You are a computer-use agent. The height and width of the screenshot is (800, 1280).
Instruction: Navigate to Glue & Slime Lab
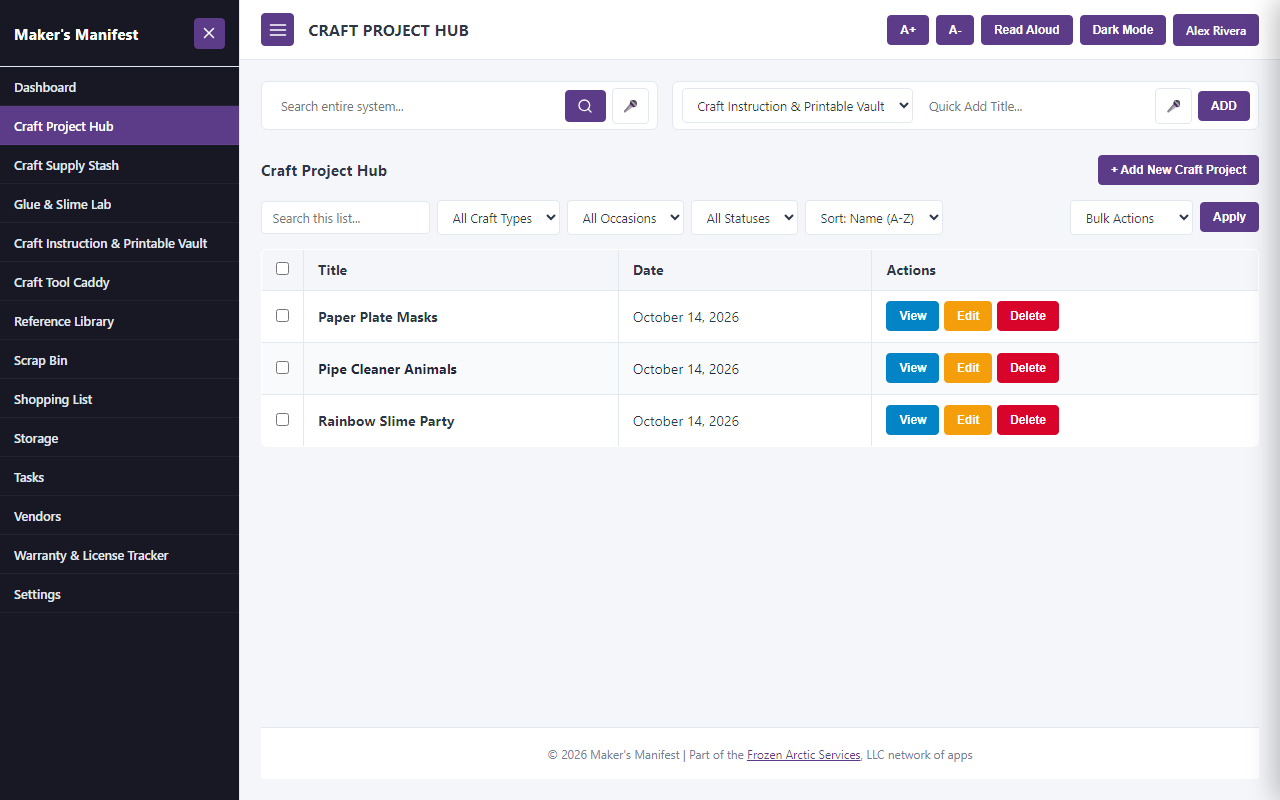(119, 204)
